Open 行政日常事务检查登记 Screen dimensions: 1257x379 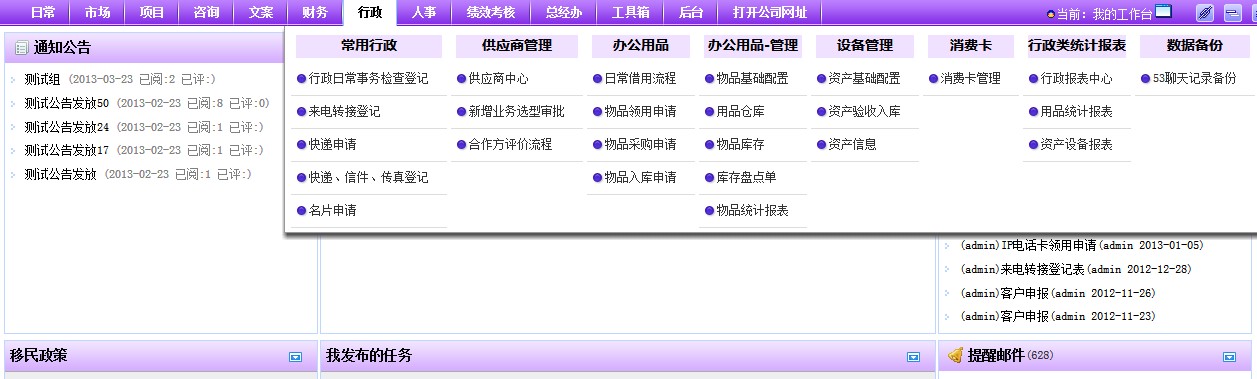pos(369,78)
